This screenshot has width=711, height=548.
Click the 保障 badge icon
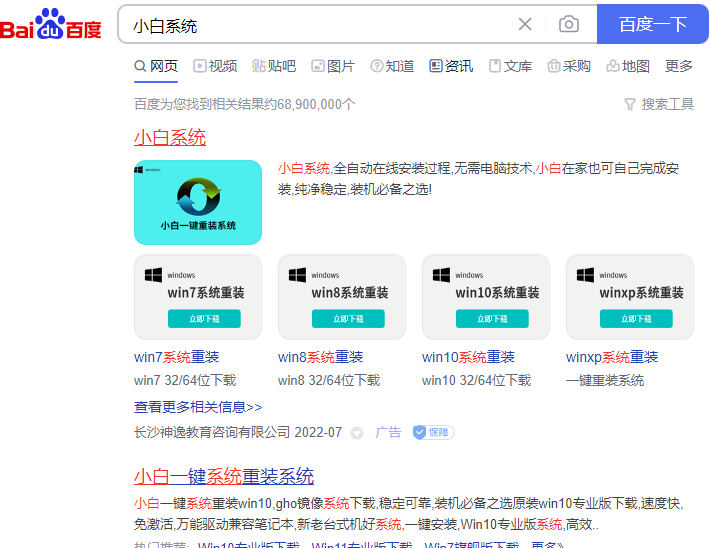point(433,433)
